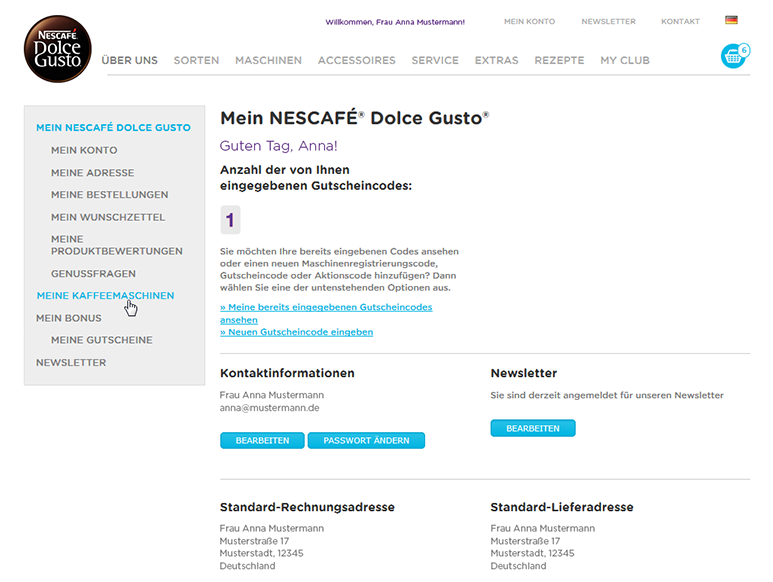Open the EXTRAS menu
773x582 pixels.
tap(496, 60)
